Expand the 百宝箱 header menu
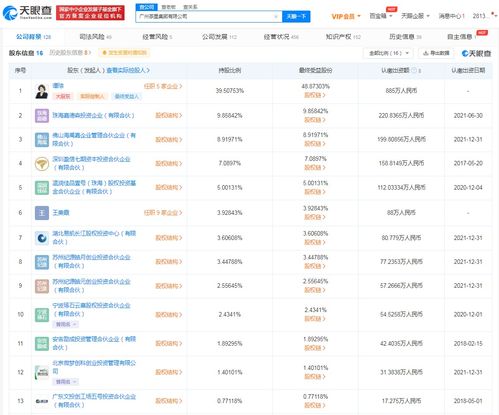This screenshot has height=415, width=499. (x=381, y=16)
